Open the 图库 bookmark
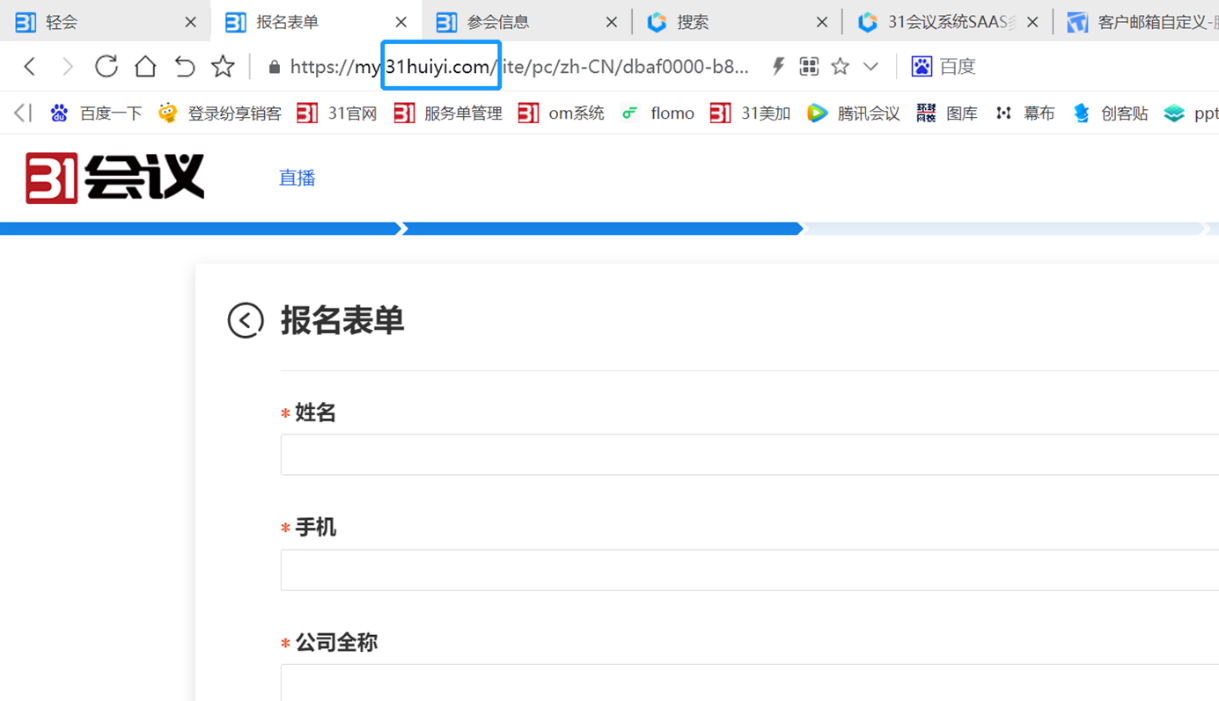1219x701 pixels. click(x=947, y=113)
